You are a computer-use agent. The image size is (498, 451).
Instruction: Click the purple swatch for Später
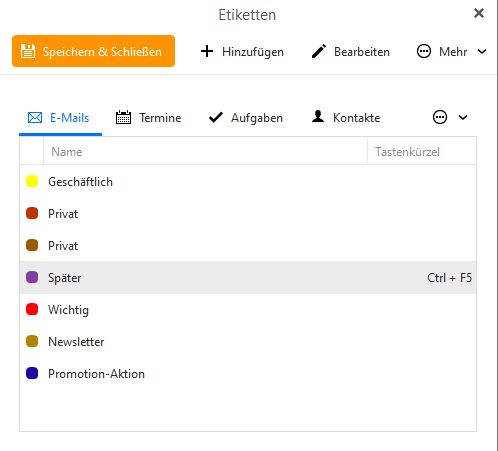point(32,277)
